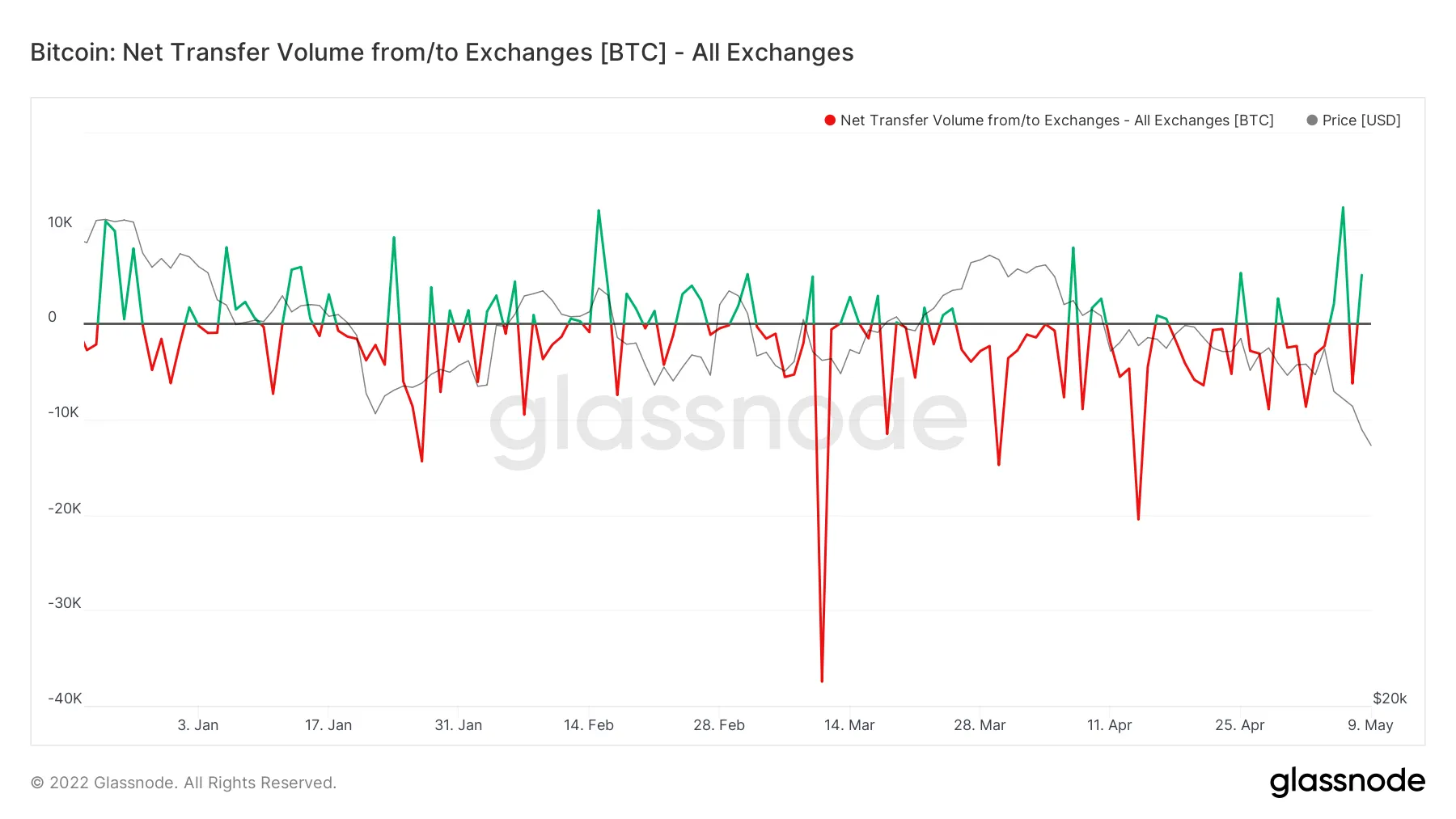Select the 14. Mar date label
This screenshot has width=1456, height=819.
(x=849, y=725)
